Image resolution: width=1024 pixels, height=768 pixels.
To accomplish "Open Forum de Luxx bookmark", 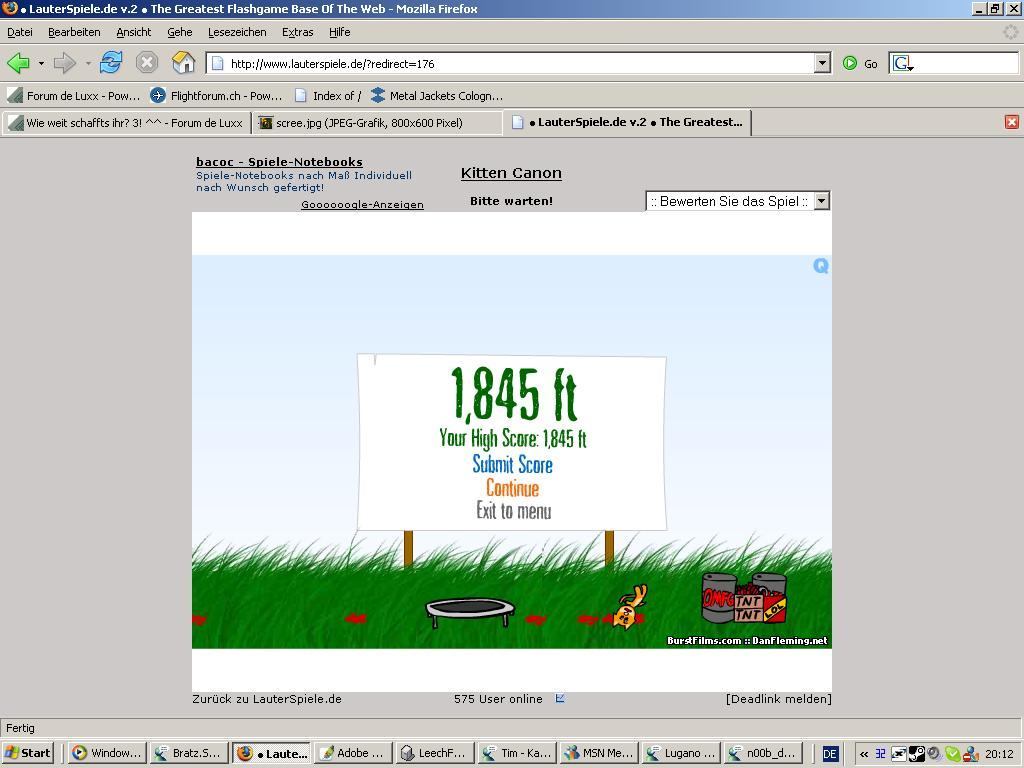I will [74, 95].
